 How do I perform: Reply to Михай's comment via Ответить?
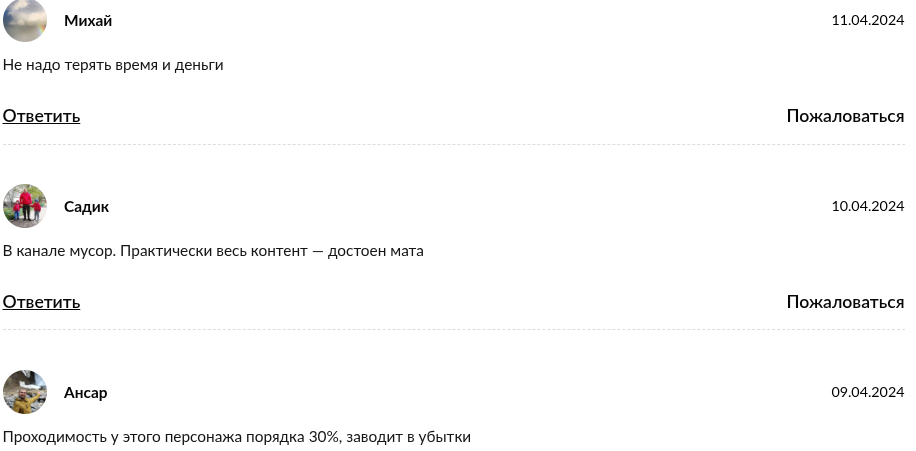(x=41, y=116)
